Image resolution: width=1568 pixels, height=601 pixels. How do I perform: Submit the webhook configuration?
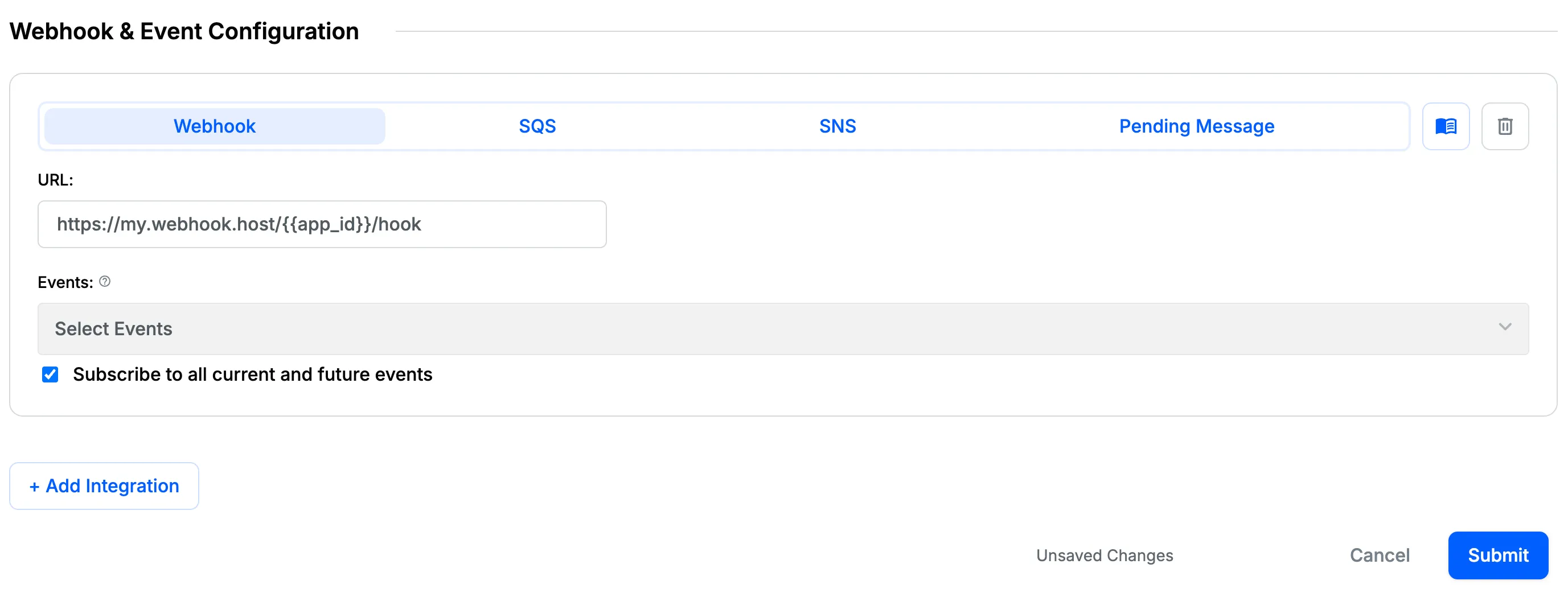click(x=1497, y=555)
